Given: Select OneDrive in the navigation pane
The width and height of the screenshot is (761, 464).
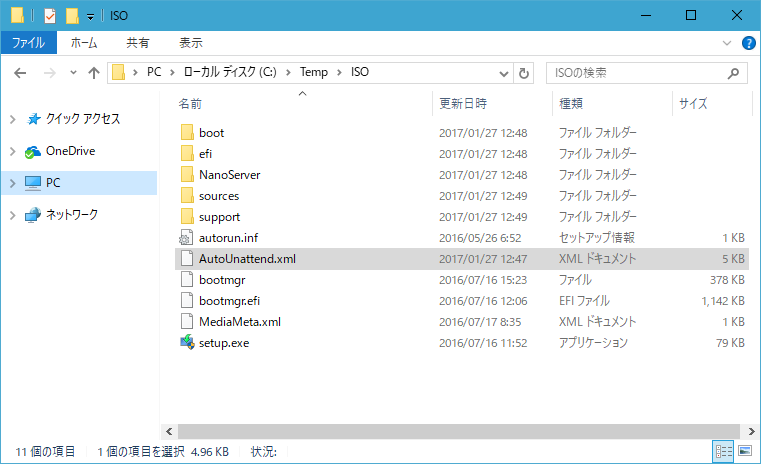Looking at the screenshot, I should coord(70,151).
